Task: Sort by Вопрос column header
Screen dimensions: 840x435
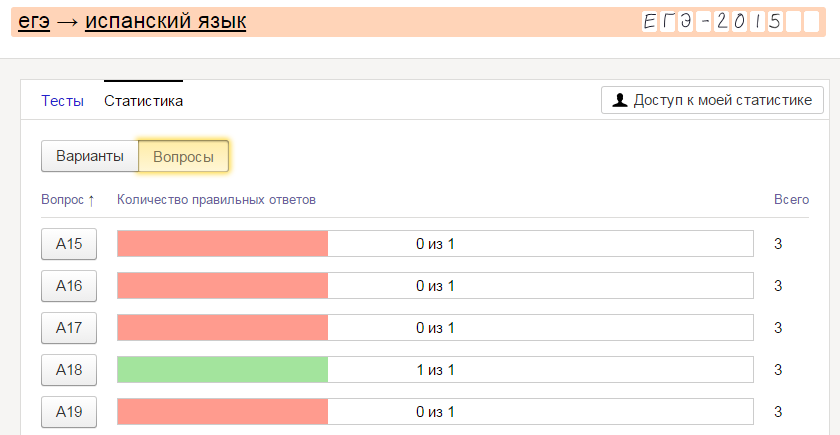Action: pos(68,200)
